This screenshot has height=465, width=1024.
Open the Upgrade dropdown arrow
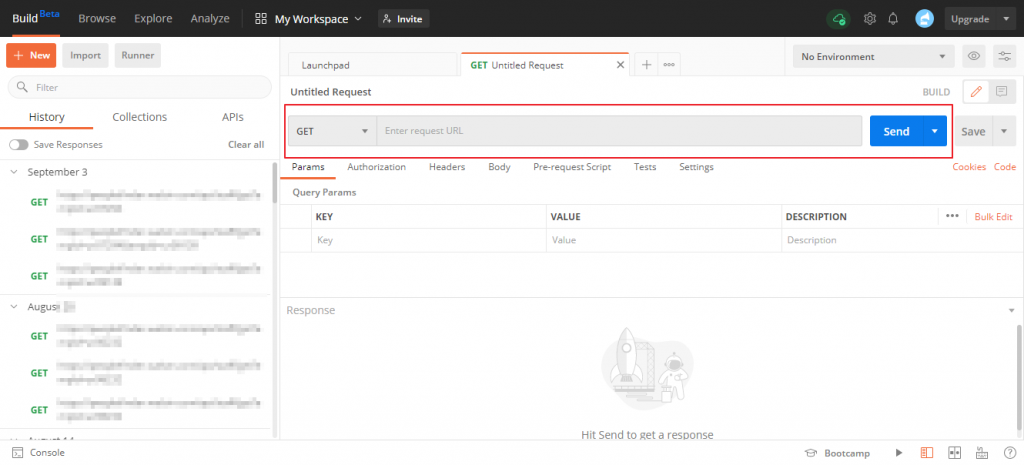(x=1005, y=19)
